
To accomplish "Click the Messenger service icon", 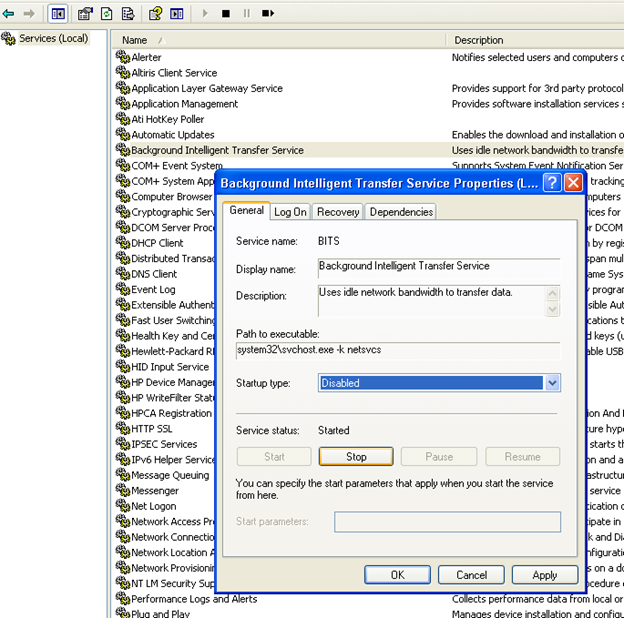I will click(123, 490).
